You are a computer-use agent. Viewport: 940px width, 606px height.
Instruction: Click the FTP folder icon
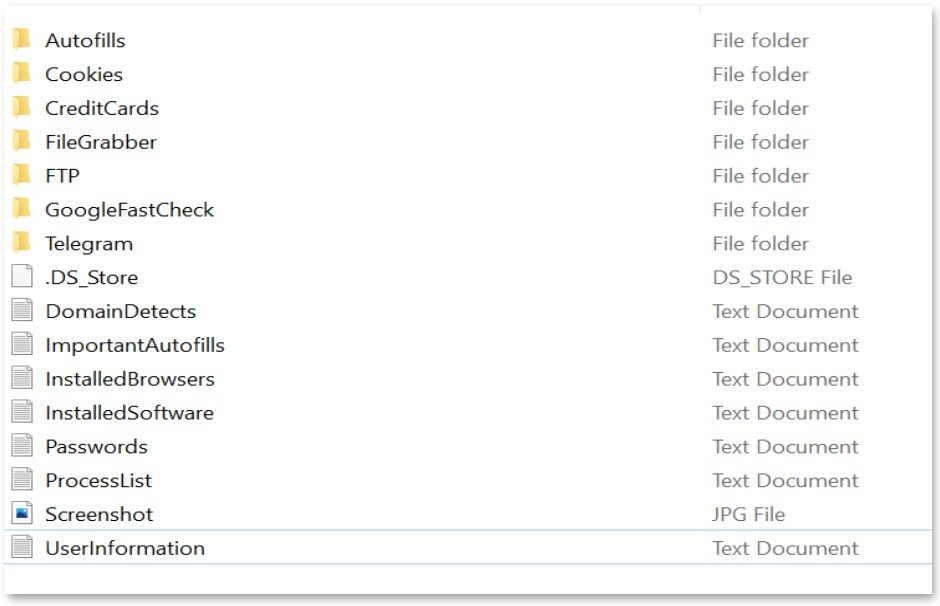click(x=22, y=176)
